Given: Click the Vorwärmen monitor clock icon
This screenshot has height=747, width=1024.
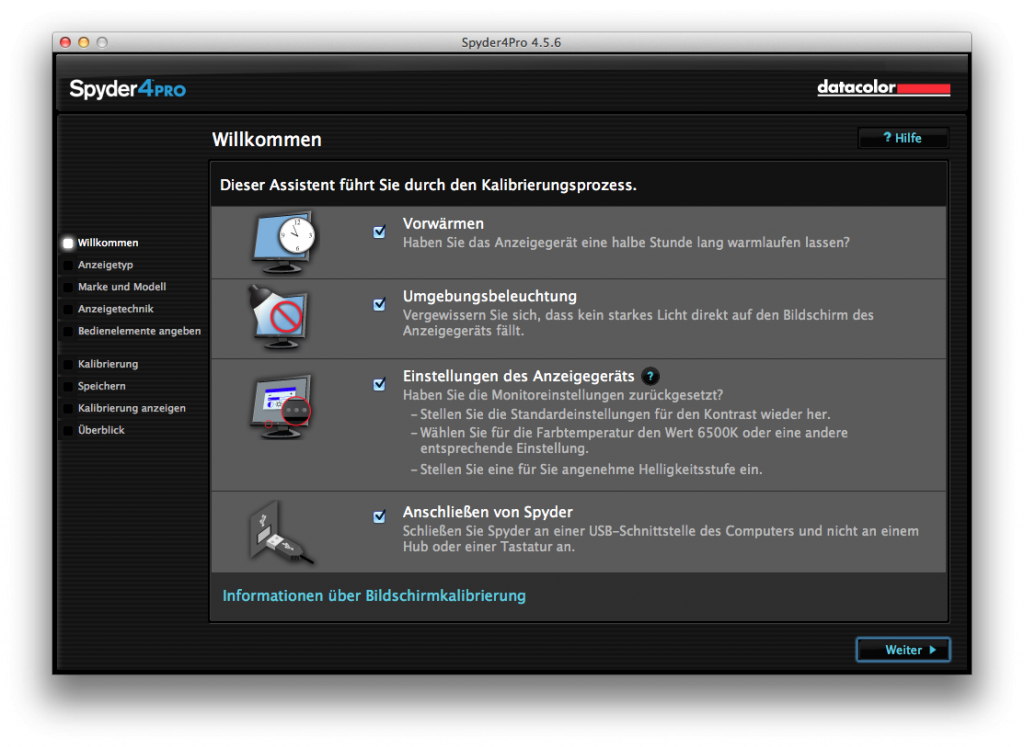Looking at the screenshot, I should (283, 243).
